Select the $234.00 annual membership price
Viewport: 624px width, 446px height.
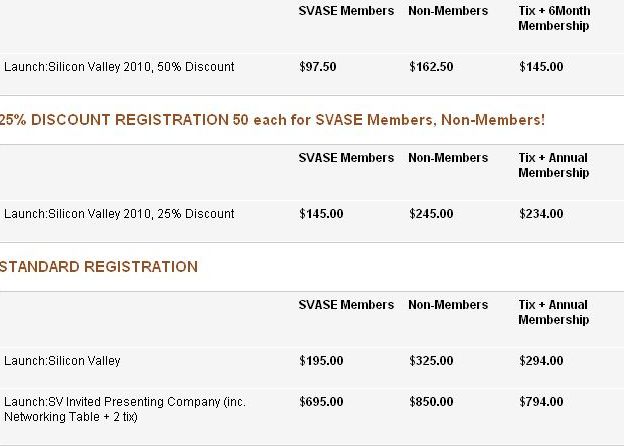[x=541, y=214]
